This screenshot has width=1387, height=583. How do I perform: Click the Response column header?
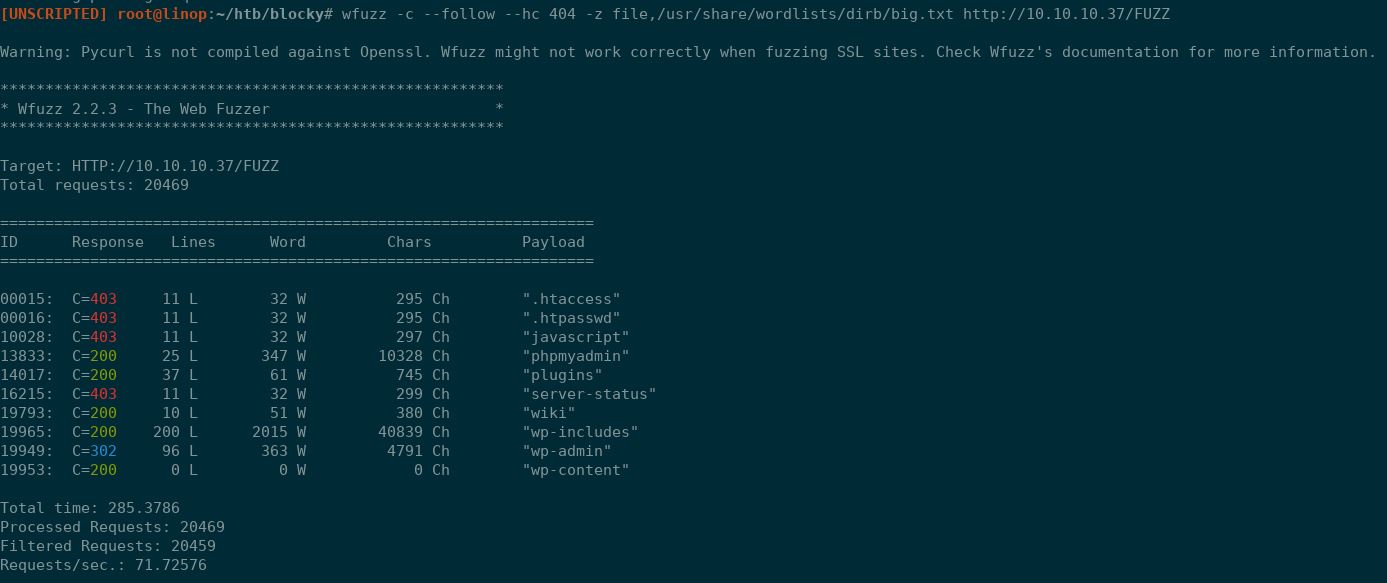[x=108, y=242]
